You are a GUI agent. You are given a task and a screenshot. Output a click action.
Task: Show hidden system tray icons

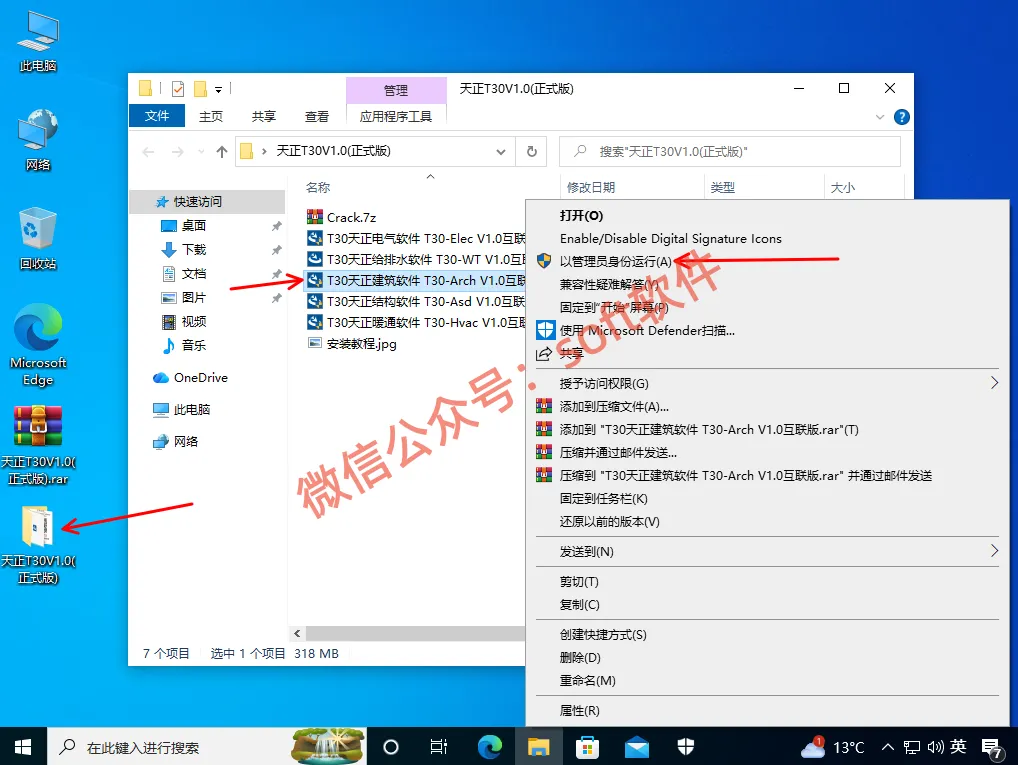point(888,747)
